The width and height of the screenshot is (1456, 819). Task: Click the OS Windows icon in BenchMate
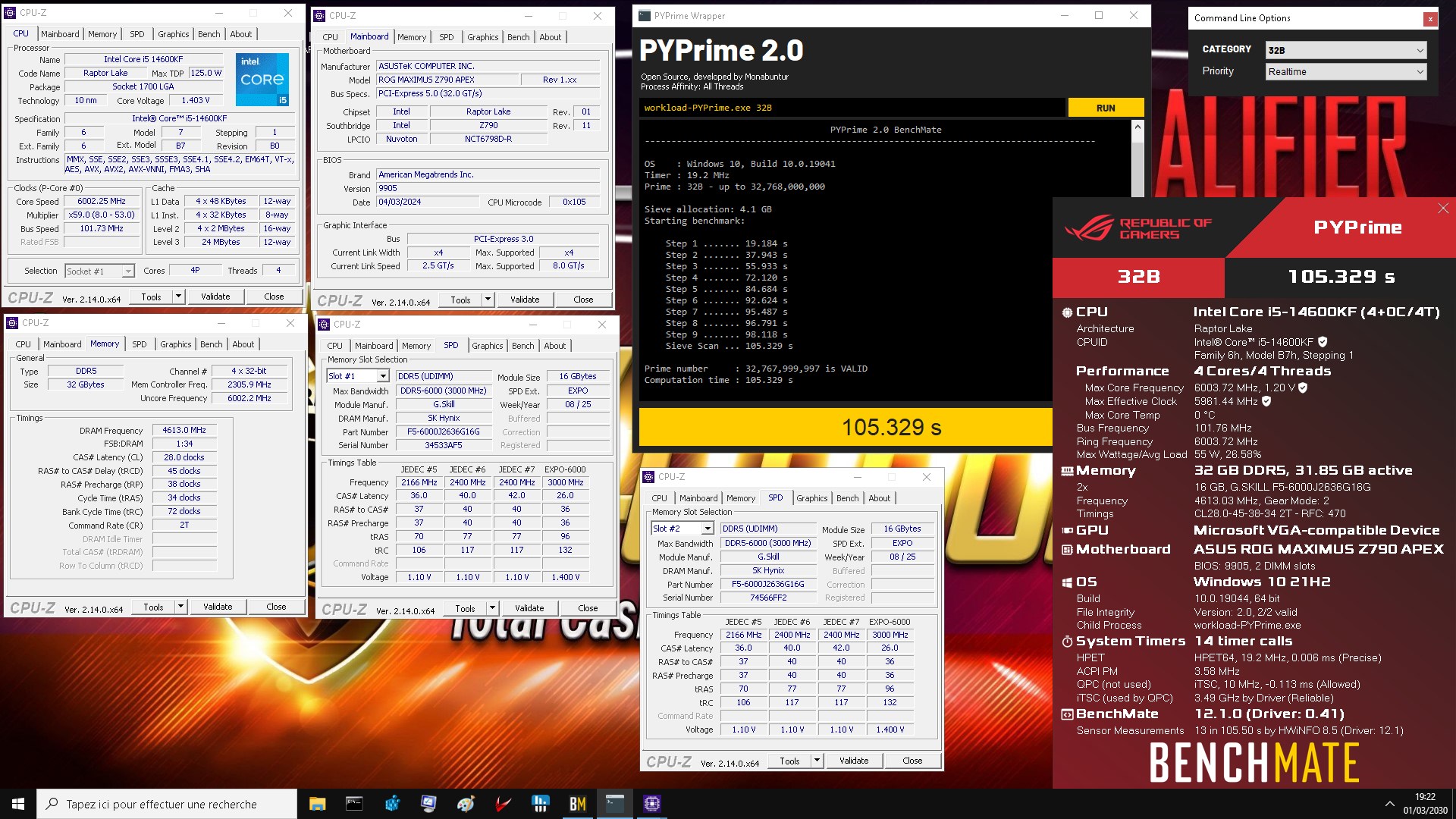1067,582
